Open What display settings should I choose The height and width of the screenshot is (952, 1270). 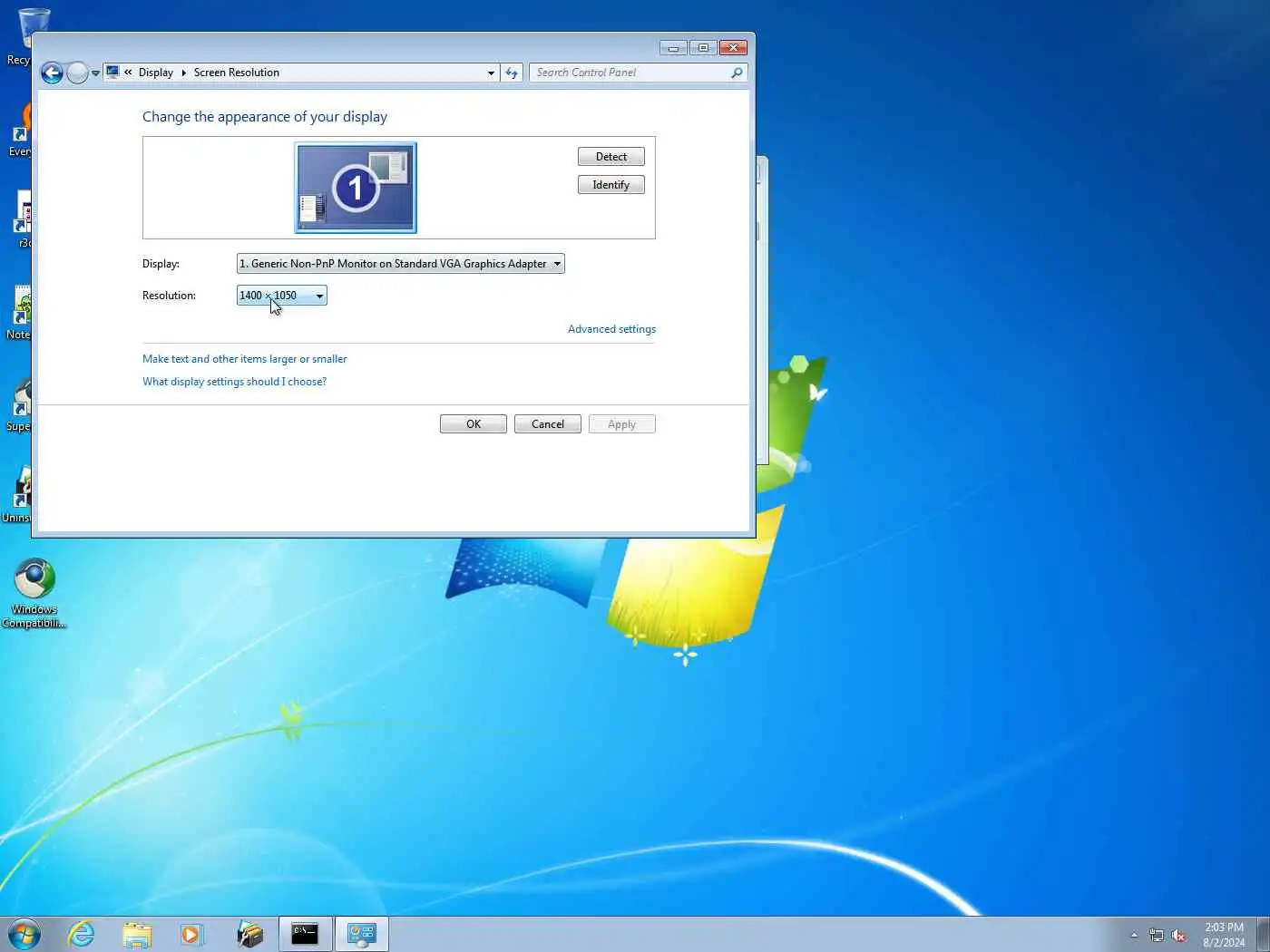pyautogui.click(x=234, y=382)
